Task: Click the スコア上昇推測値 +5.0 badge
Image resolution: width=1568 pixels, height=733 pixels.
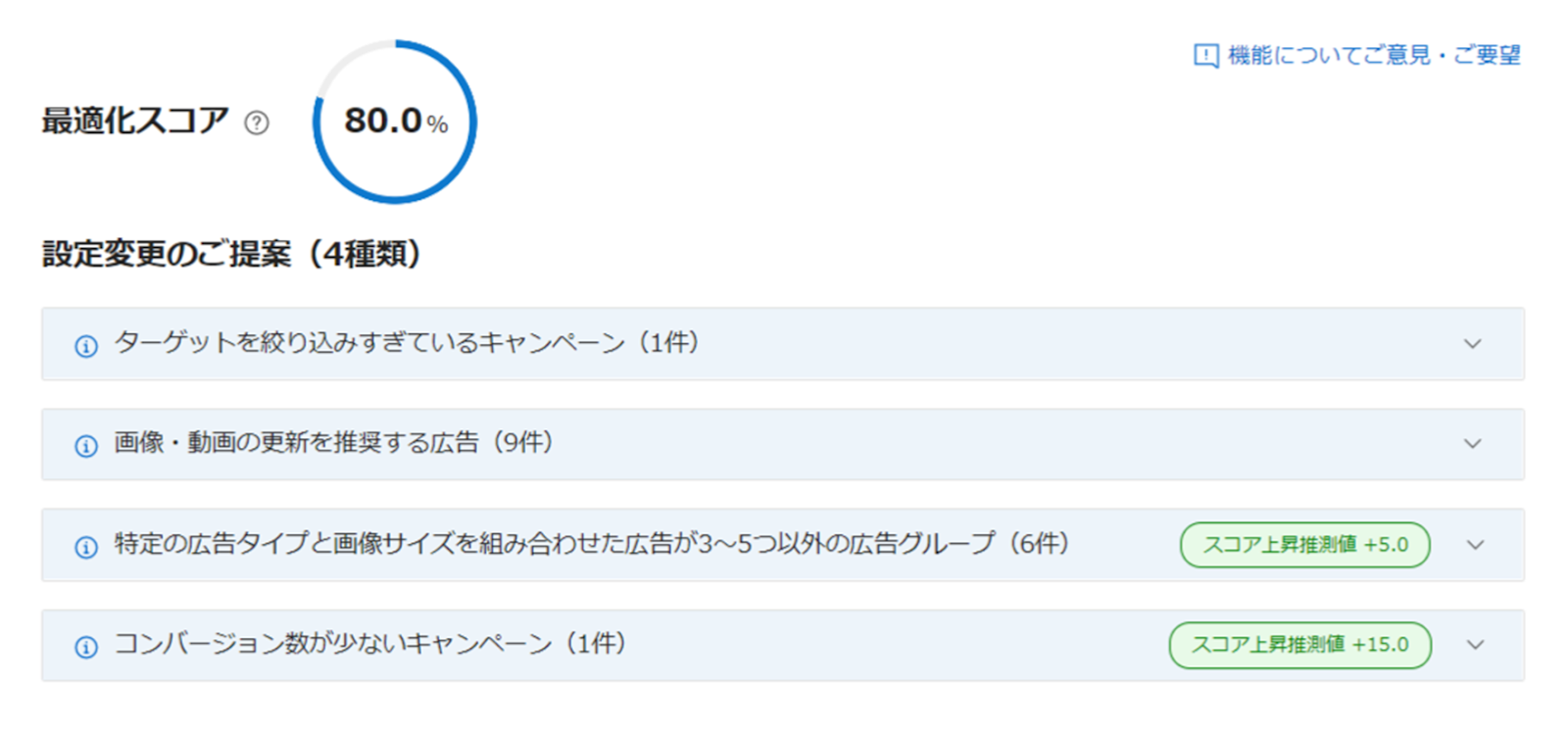Action: click(1304, 545)
